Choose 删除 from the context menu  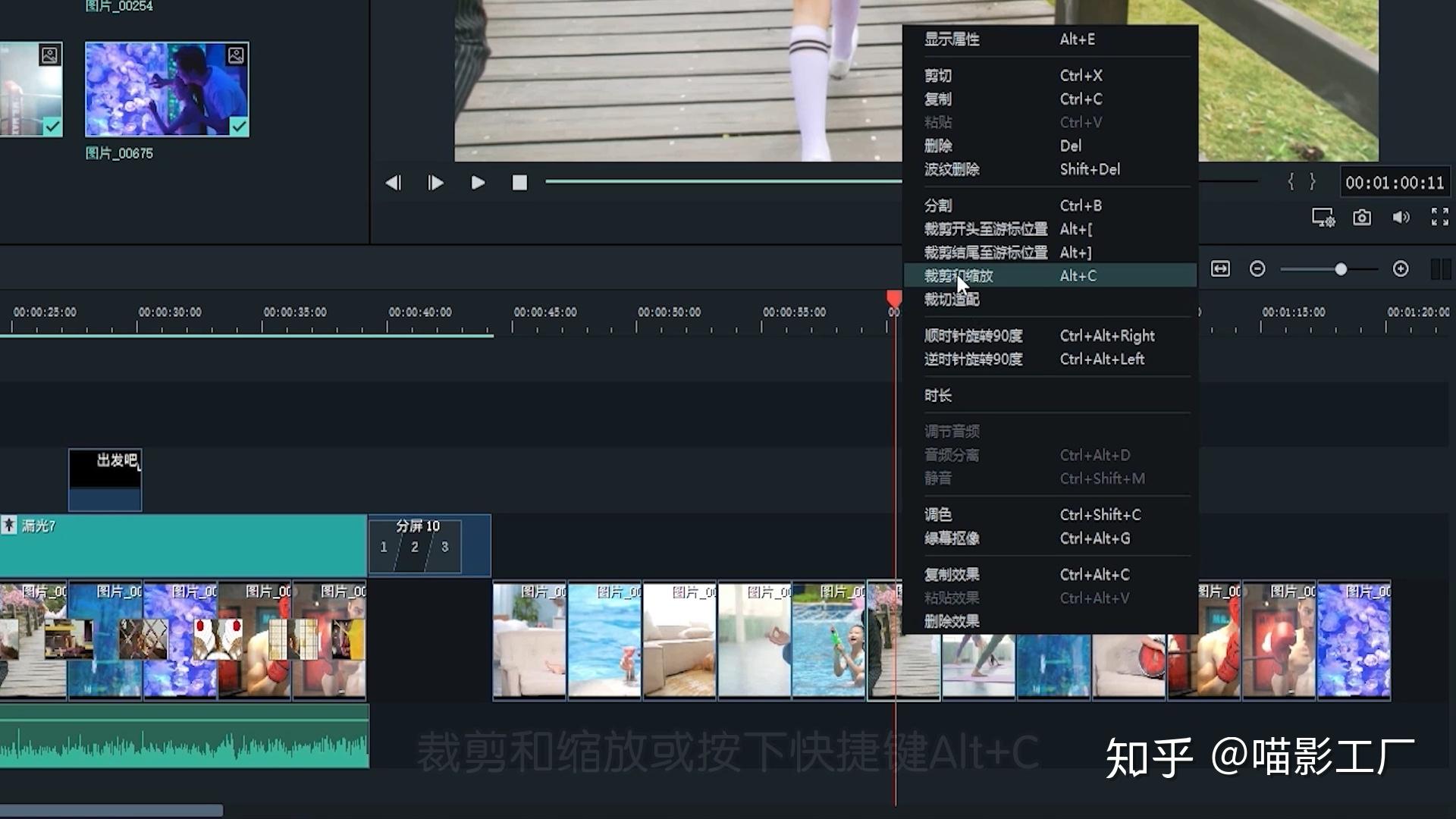(x=1050, y=146)
